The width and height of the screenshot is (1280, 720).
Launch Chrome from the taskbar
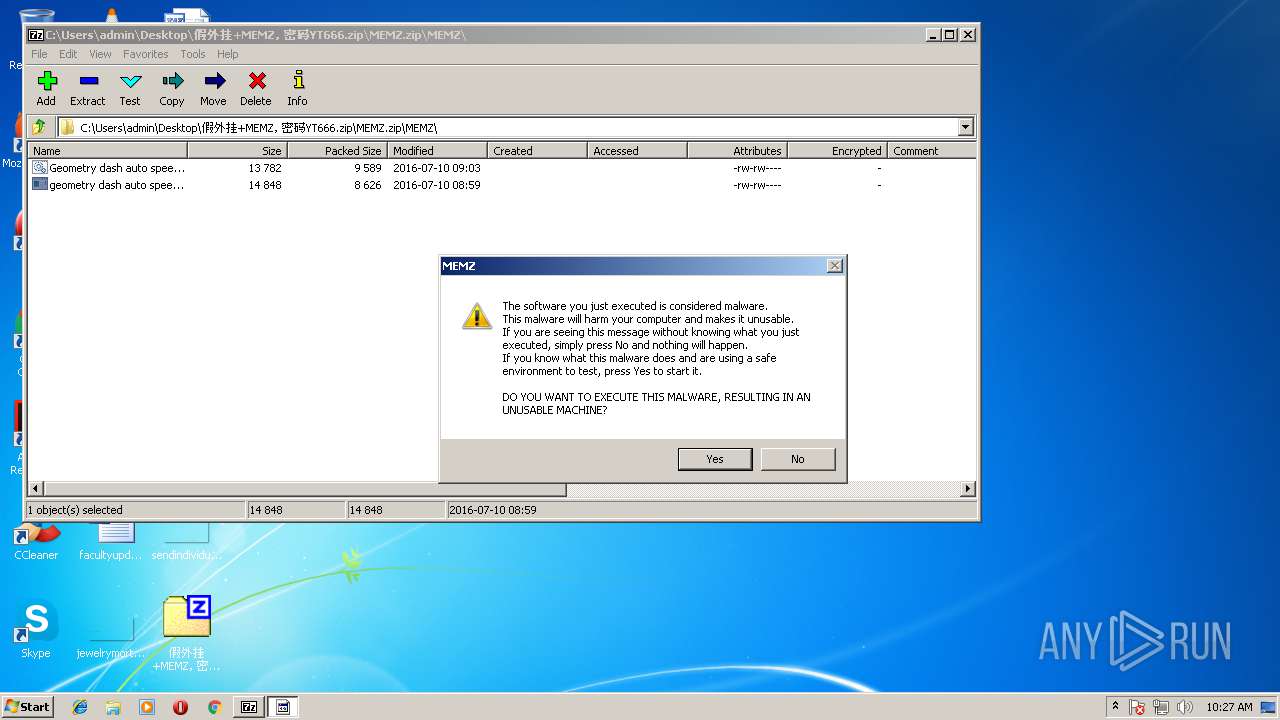point(214,707)
